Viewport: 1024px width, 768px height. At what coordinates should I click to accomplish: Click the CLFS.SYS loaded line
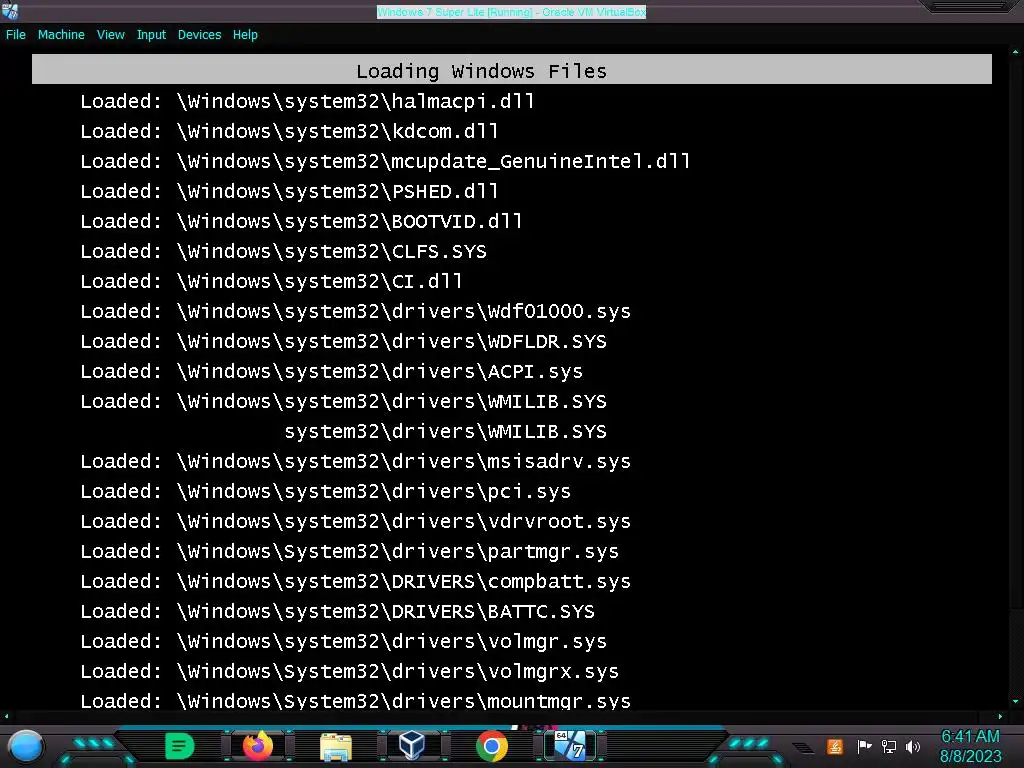[x=283, y=252]
